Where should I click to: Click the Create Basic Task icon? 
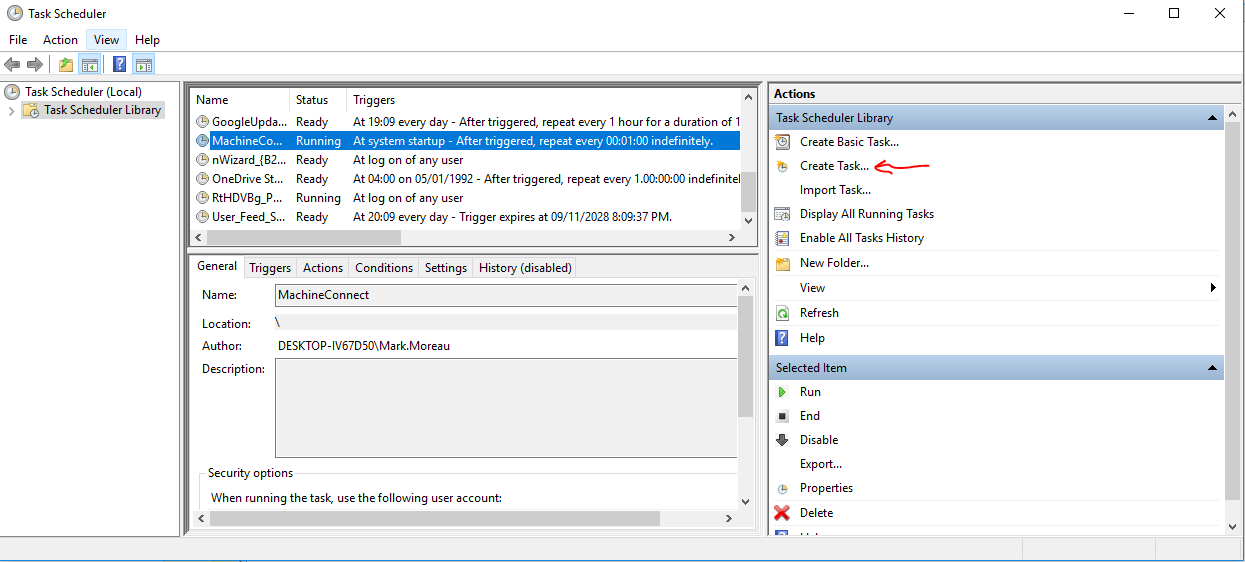(x=782, y=142)
